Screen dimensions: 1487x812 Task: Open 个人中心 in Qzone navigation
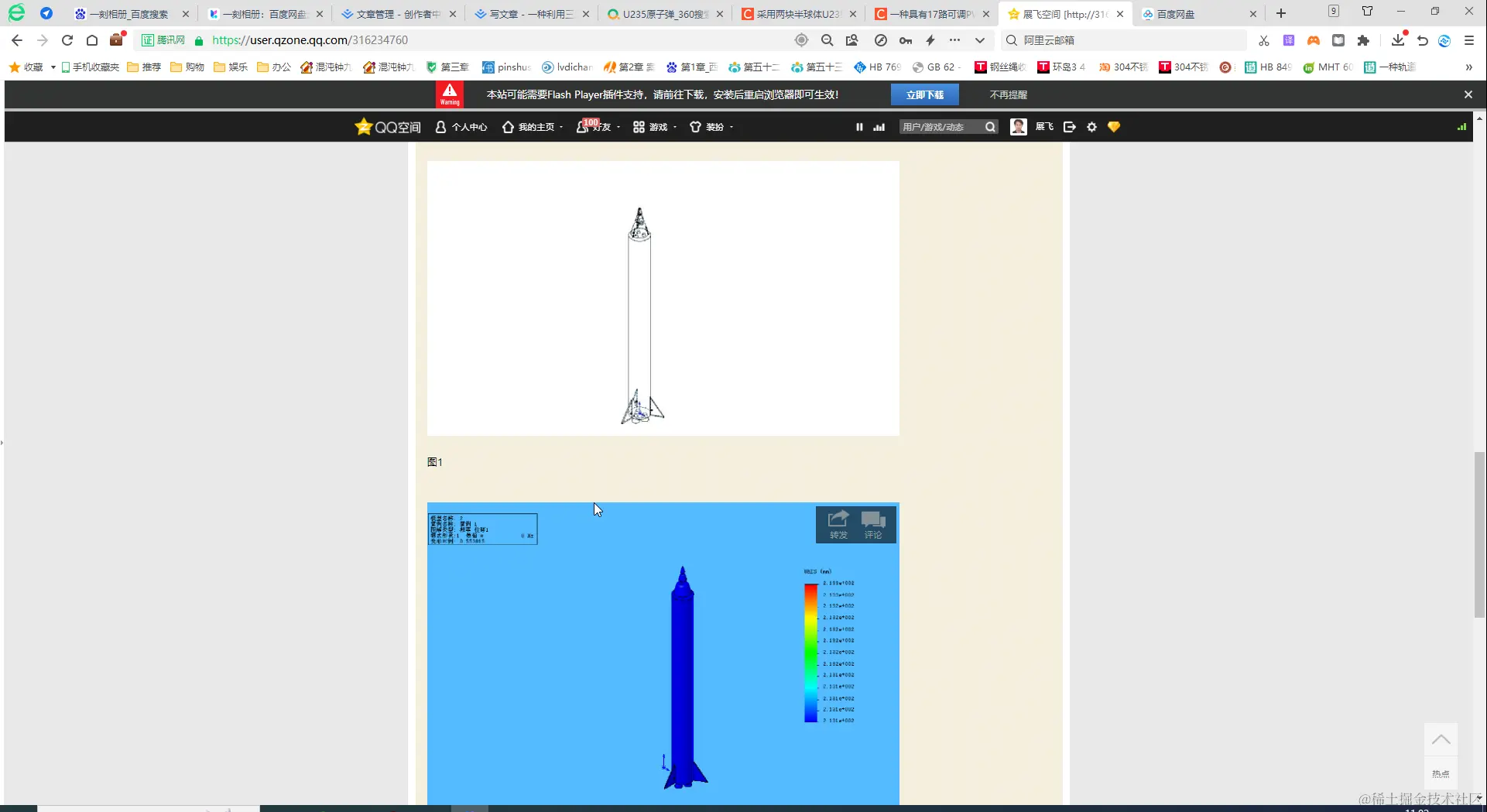(x=461, y=127)
